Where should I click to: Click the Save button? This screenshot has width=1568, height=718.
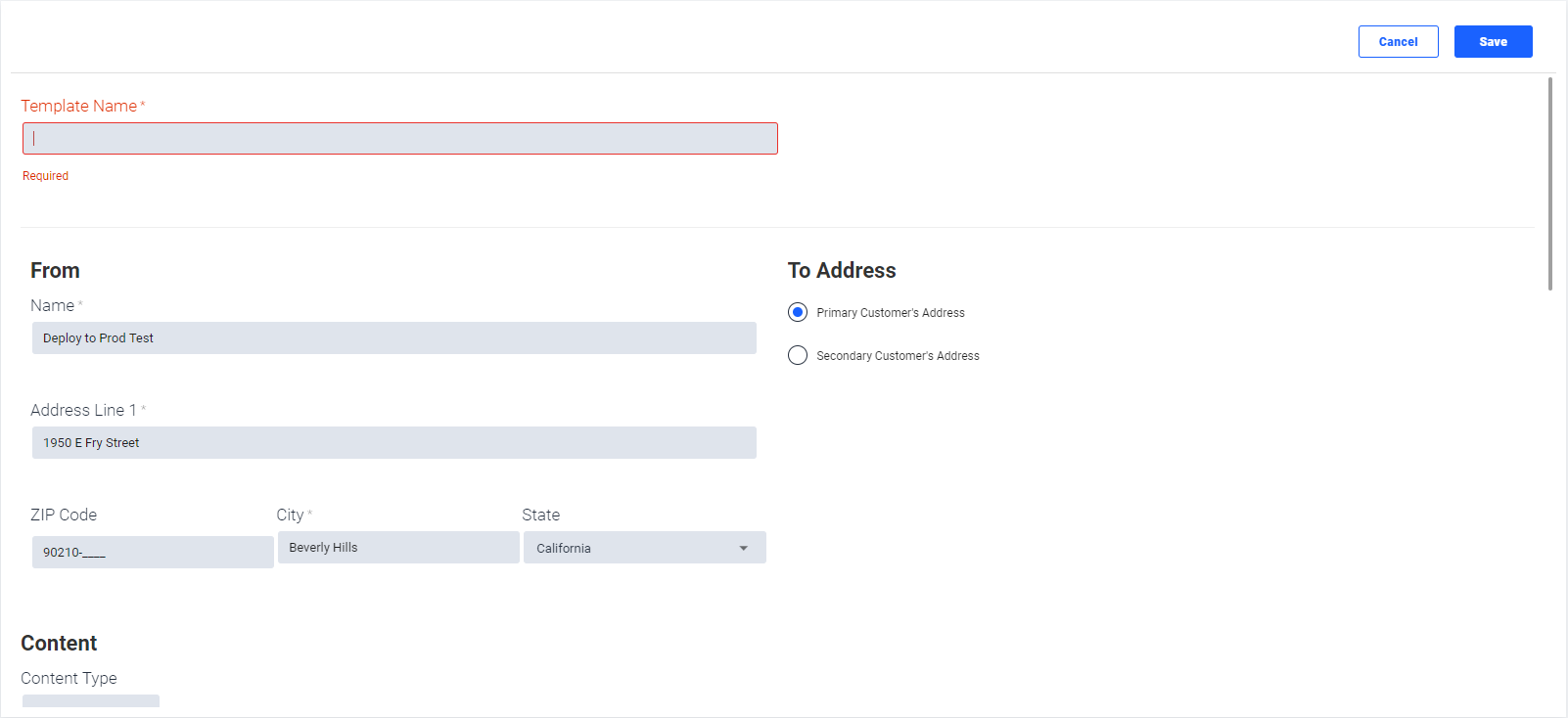1493,42
